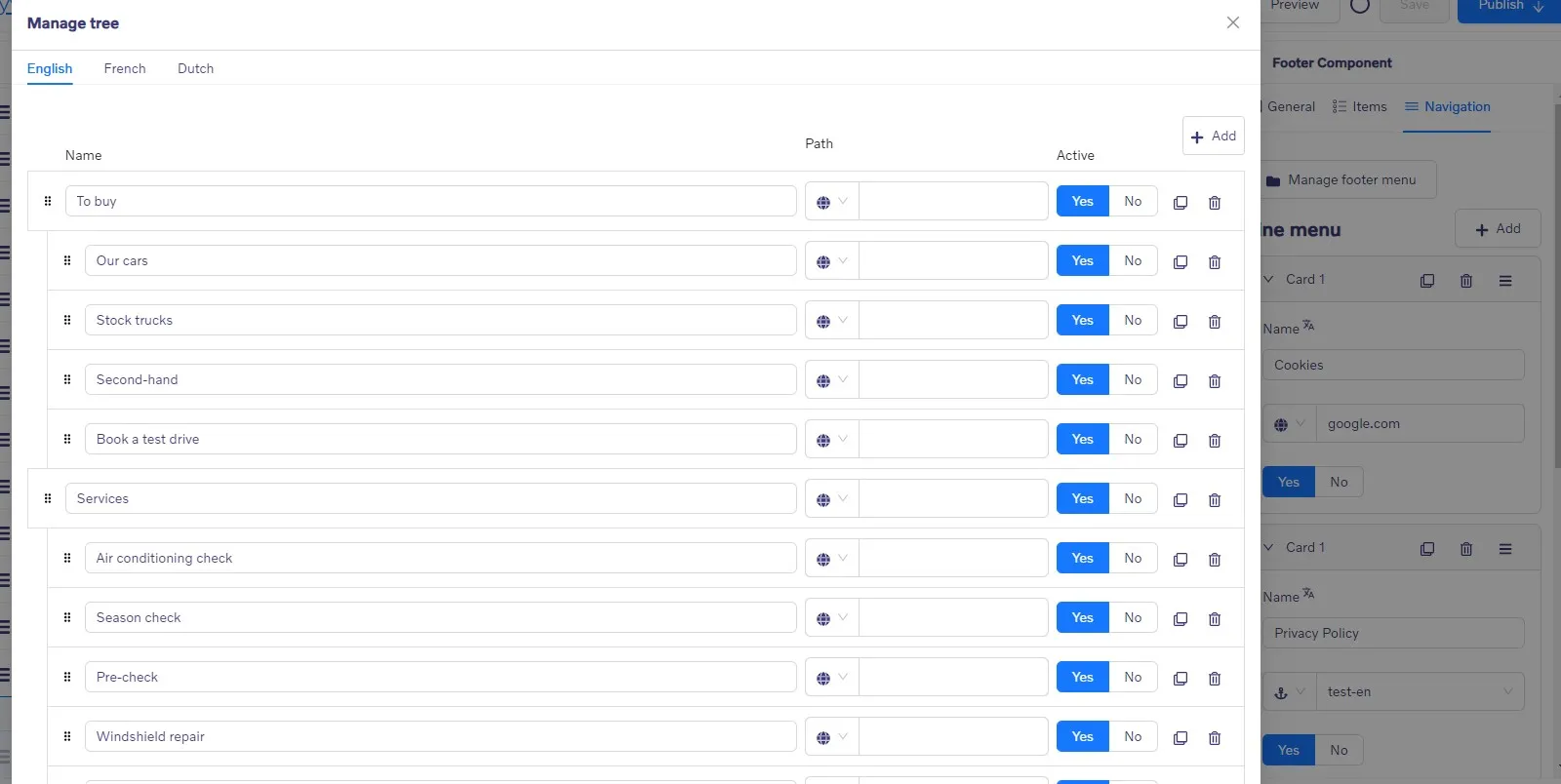Switch to the Dutch language tab
Viewport: 1561px width, 784px height.
(x=195, y=68)
